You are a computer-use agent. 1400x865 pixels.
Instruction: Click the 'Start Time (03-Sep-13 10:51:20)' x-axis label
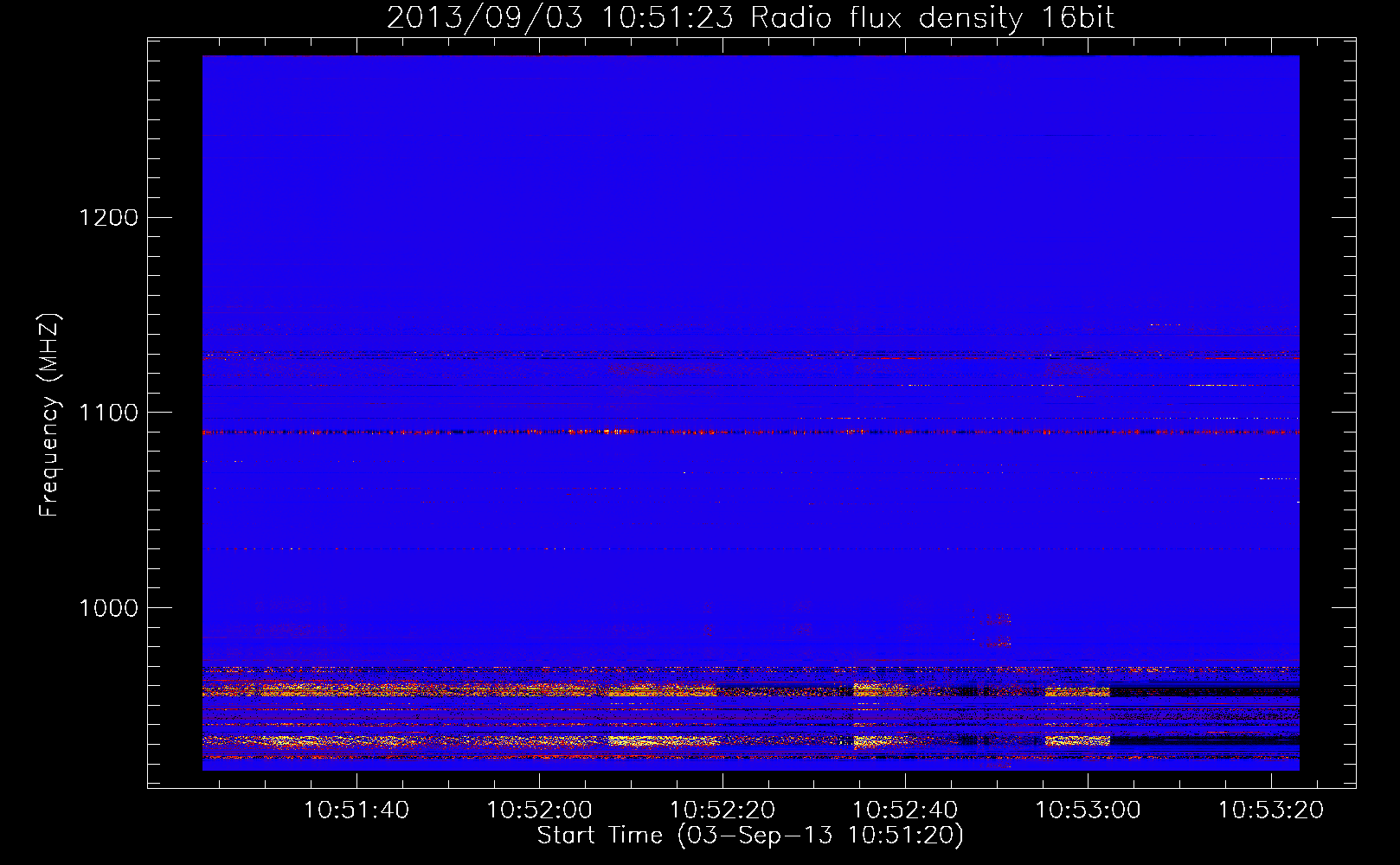750,836
